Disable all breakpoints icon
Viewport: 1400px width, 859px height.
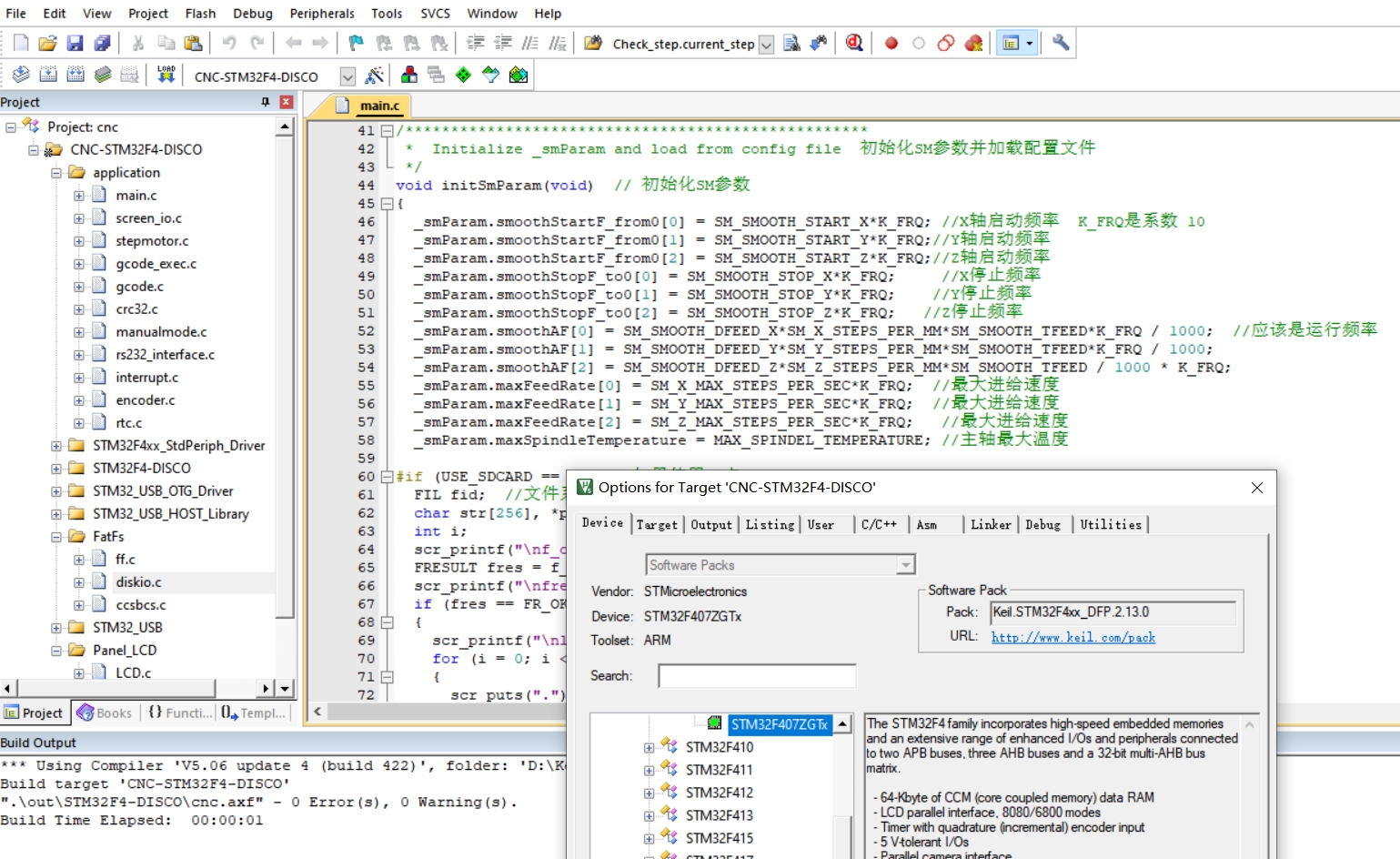point(946,43)
